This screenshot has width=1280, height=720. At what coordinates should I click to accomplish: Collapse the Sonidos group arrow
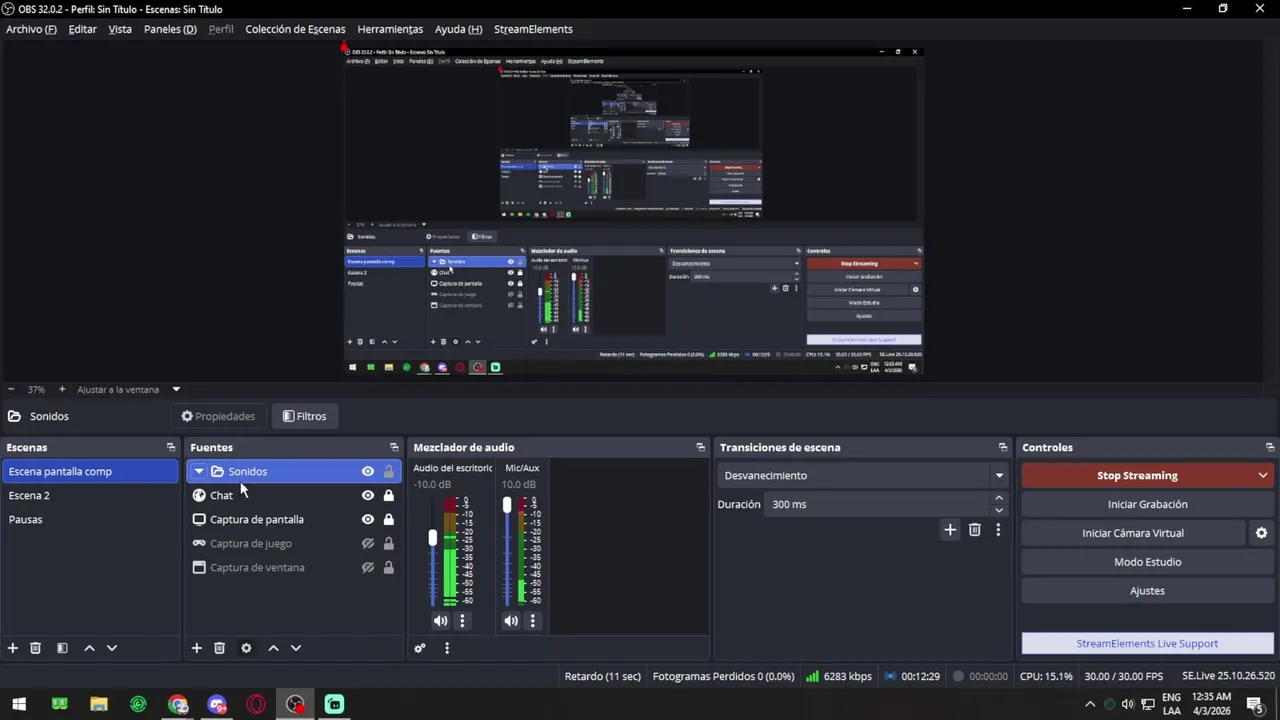pos(199,471)
